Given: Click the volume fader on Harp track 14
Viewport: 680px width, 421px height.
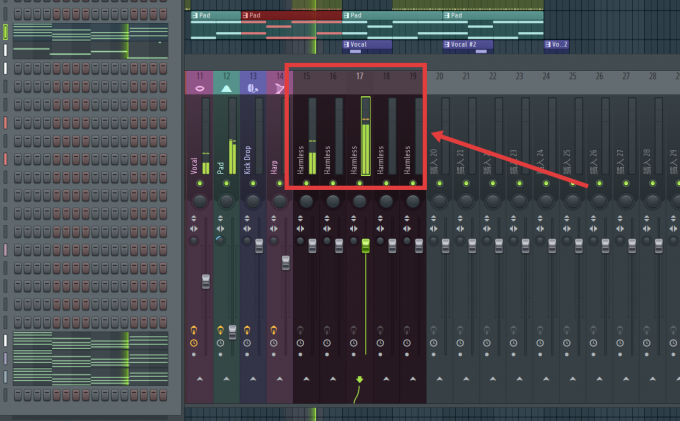Looking at the screenshot, I should click(x=285, y=263).
